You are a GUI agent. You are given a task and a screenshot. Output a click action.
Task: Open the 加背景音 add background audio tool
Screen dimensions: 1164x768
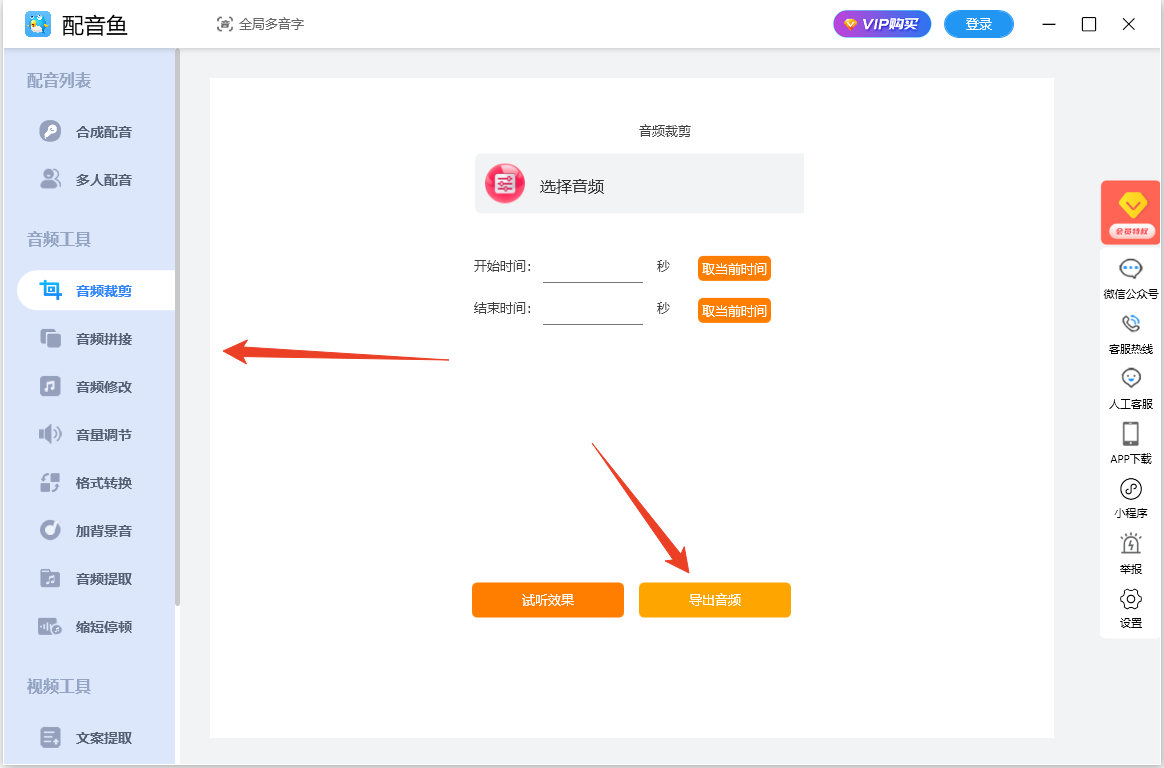click(x=96, y=531)
